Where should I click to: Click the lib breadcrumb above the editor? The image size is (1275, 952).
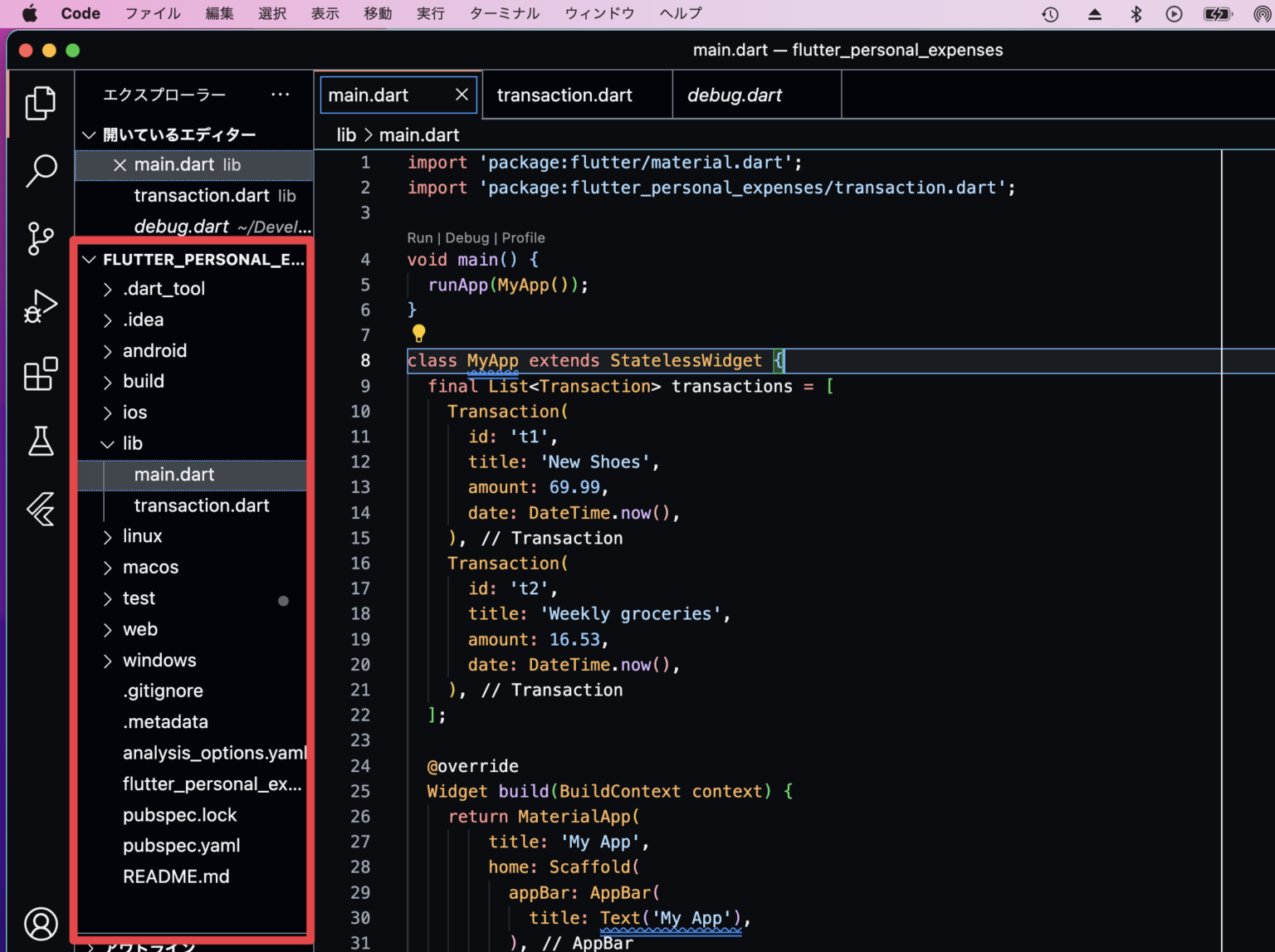345,134
